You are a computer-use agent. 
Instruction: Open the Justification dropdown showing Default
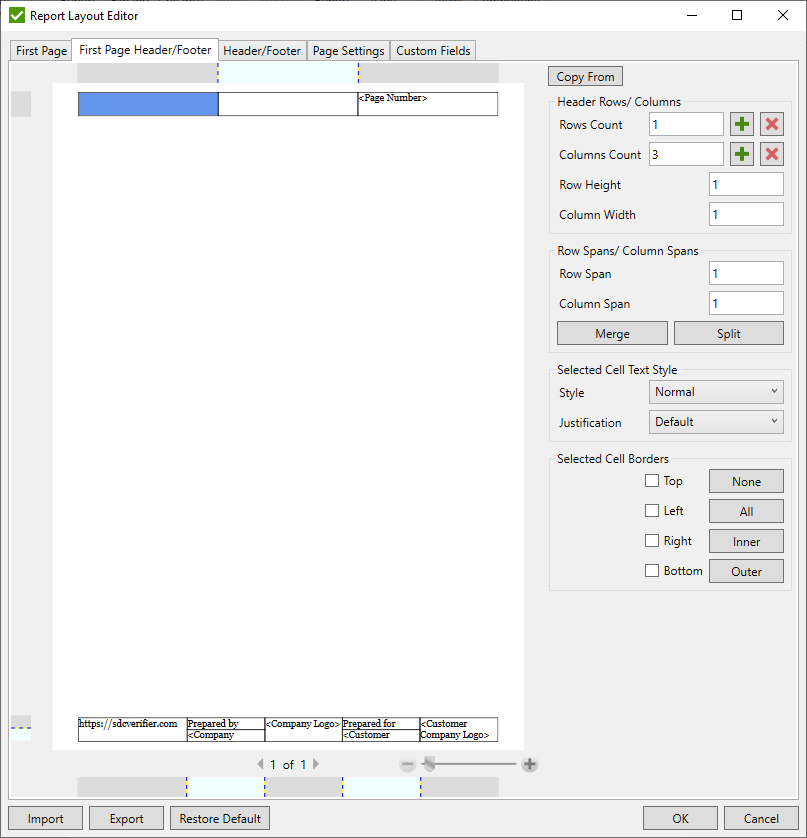[715, 422]
